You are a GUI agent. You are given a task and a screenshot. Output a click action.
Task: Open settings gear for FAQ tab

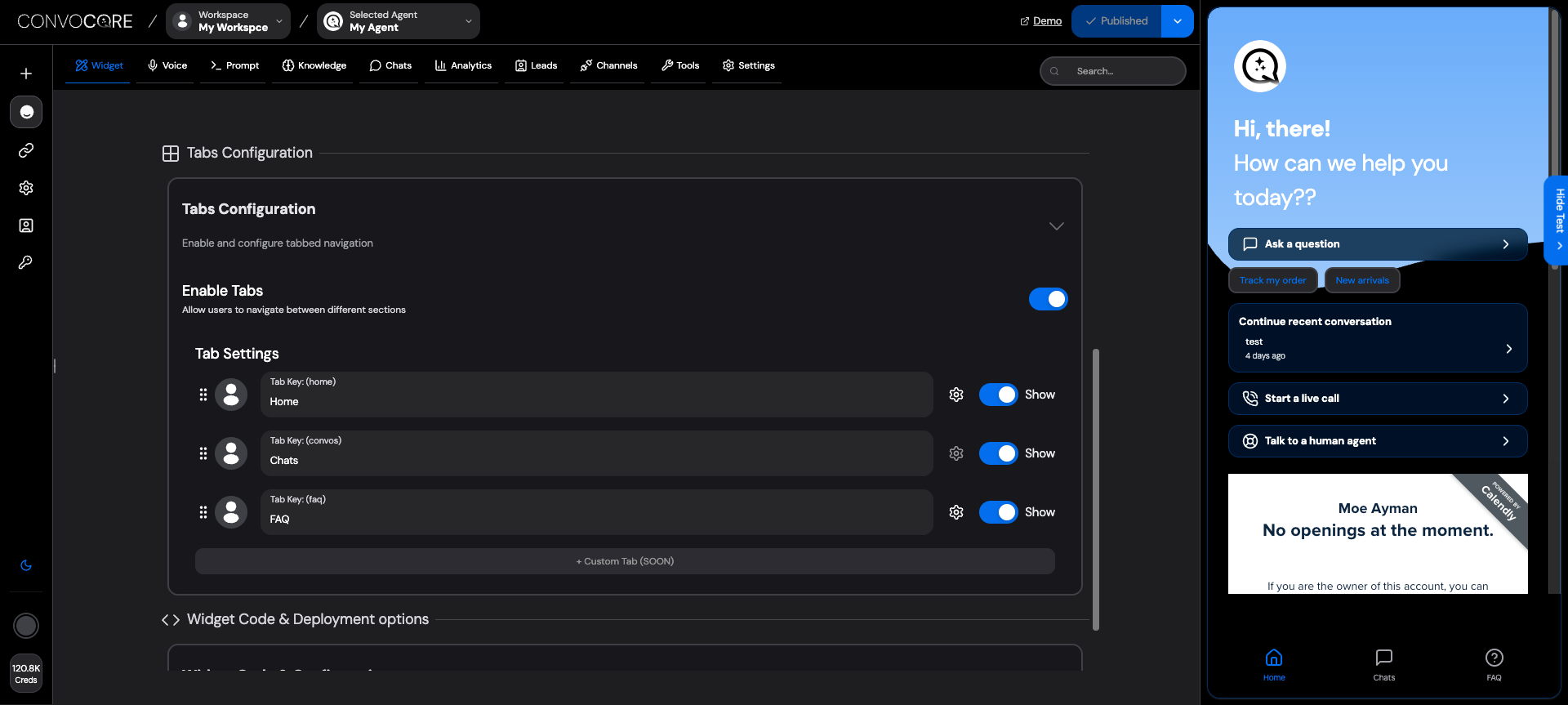(956, 512)
